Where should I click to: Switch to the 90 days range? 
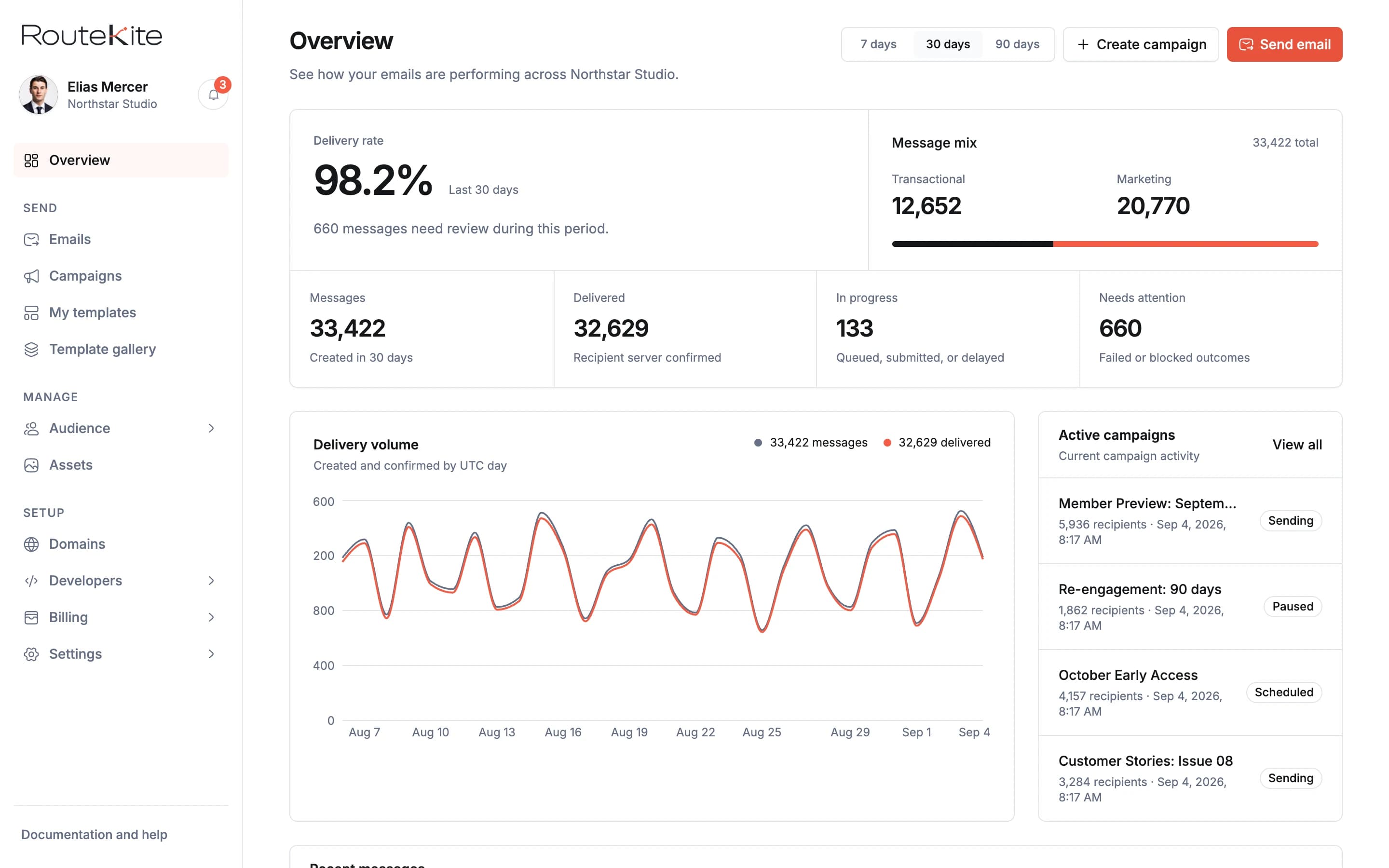click(1017, 44)
